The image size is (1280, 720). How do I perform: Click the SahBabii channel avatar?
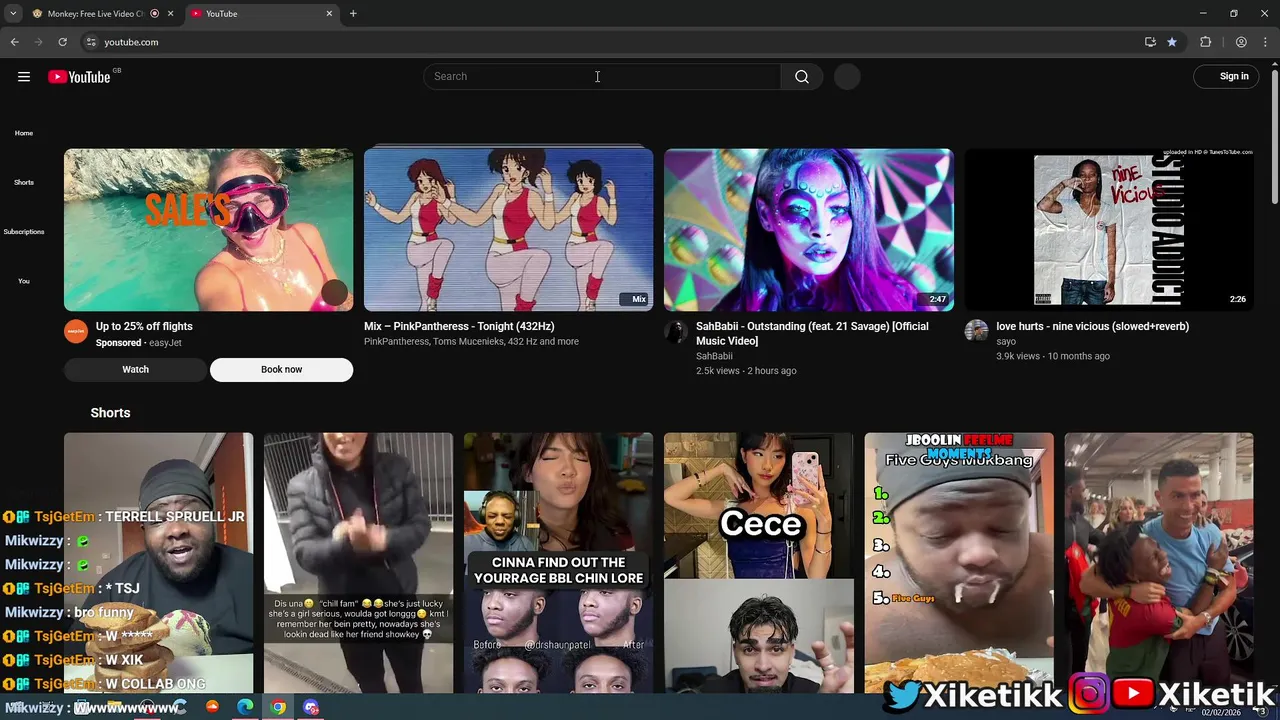pyautogui.click(x=676, y=332)
